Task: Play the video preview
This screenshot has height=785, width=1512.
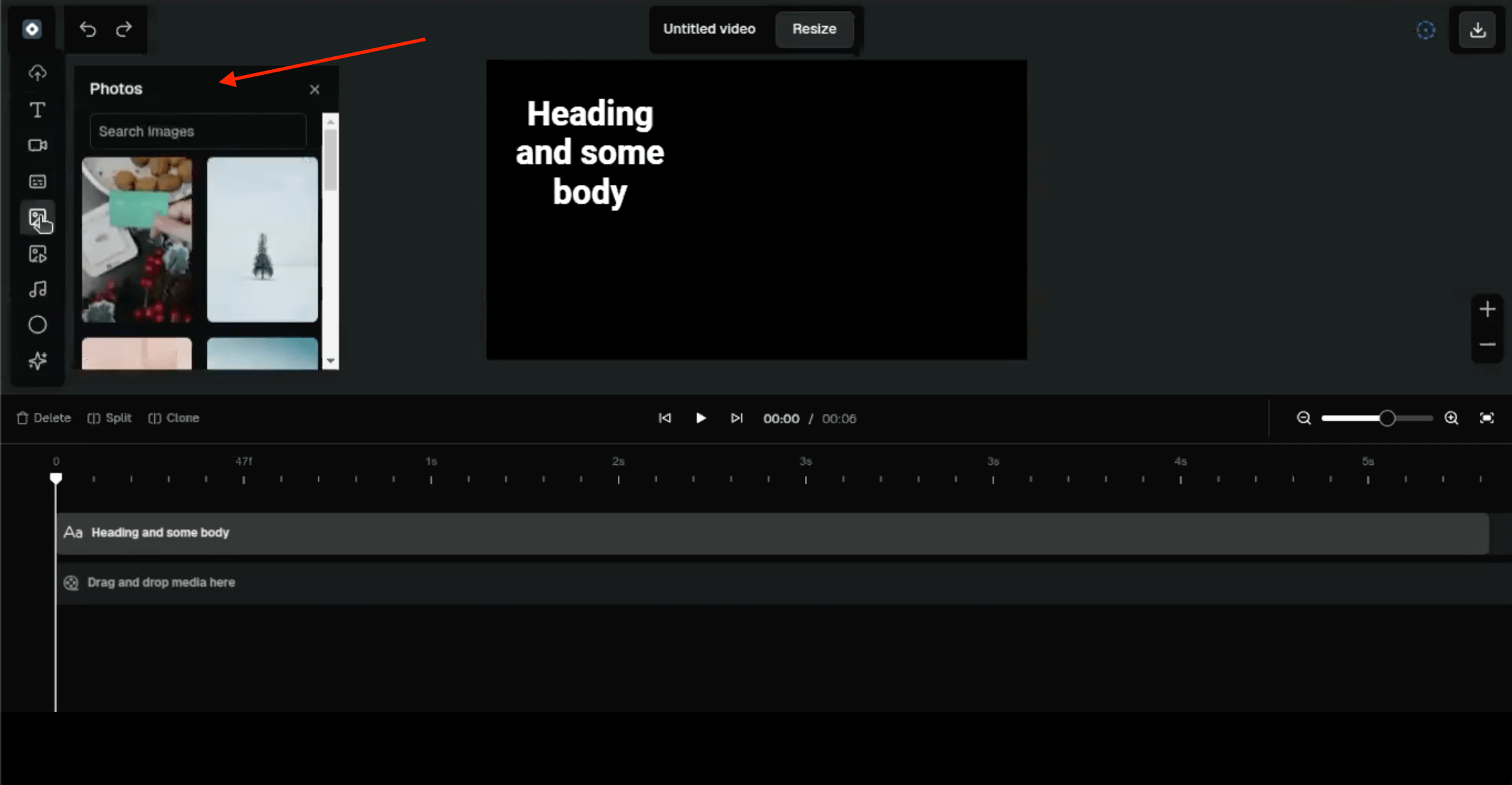Action: coord(700,418)
